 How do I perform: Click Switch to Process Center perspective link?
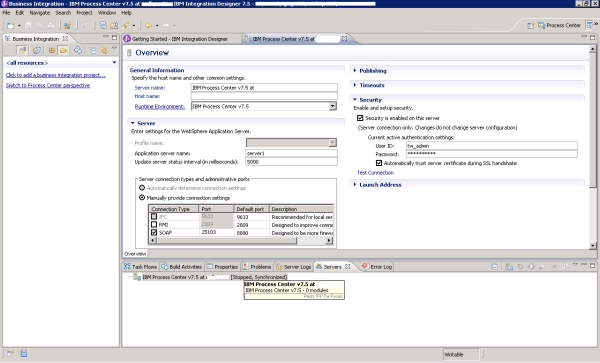coord(48,85)
